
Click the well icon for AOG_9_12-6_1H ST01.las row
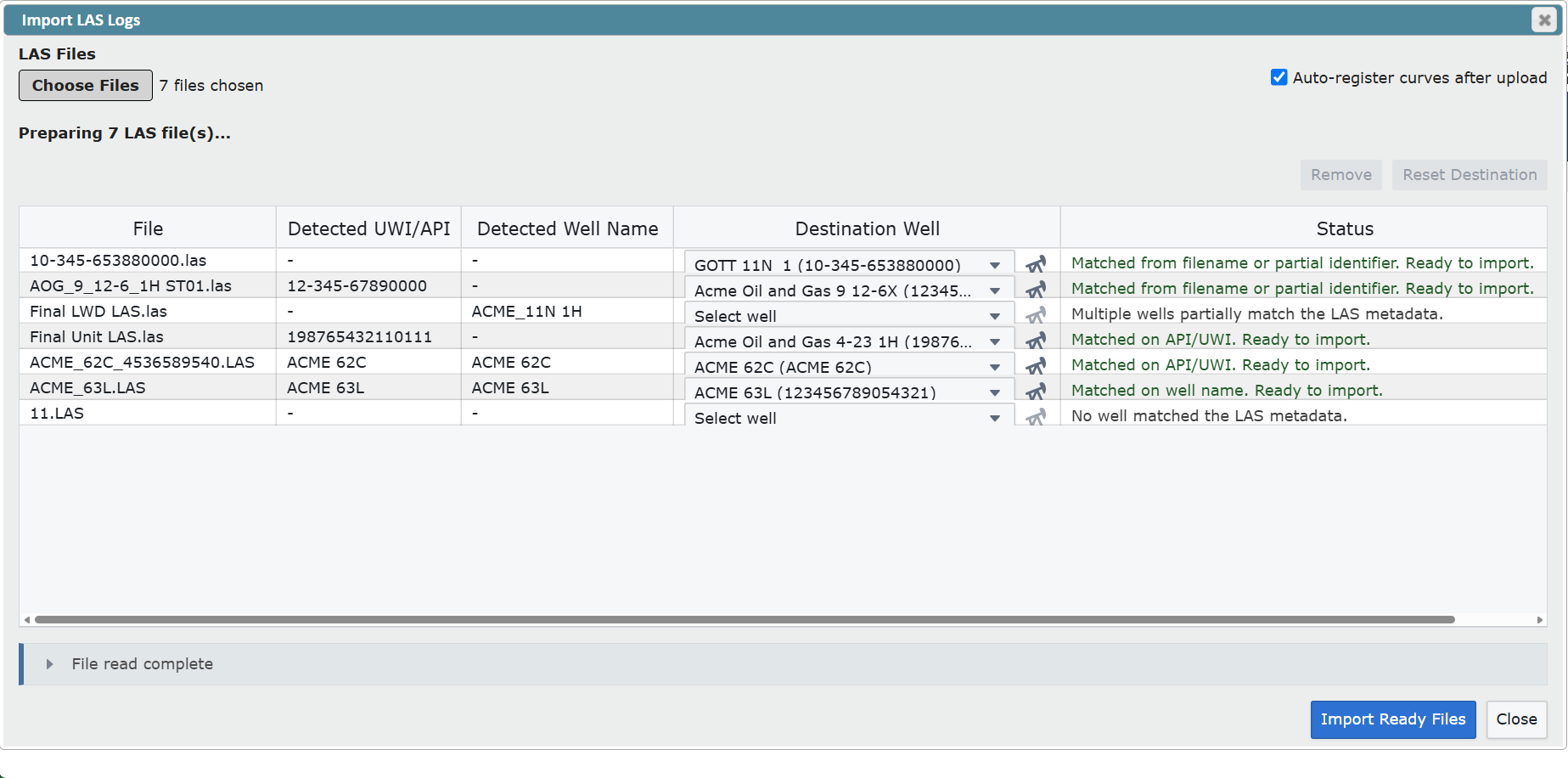point(1036,290)
